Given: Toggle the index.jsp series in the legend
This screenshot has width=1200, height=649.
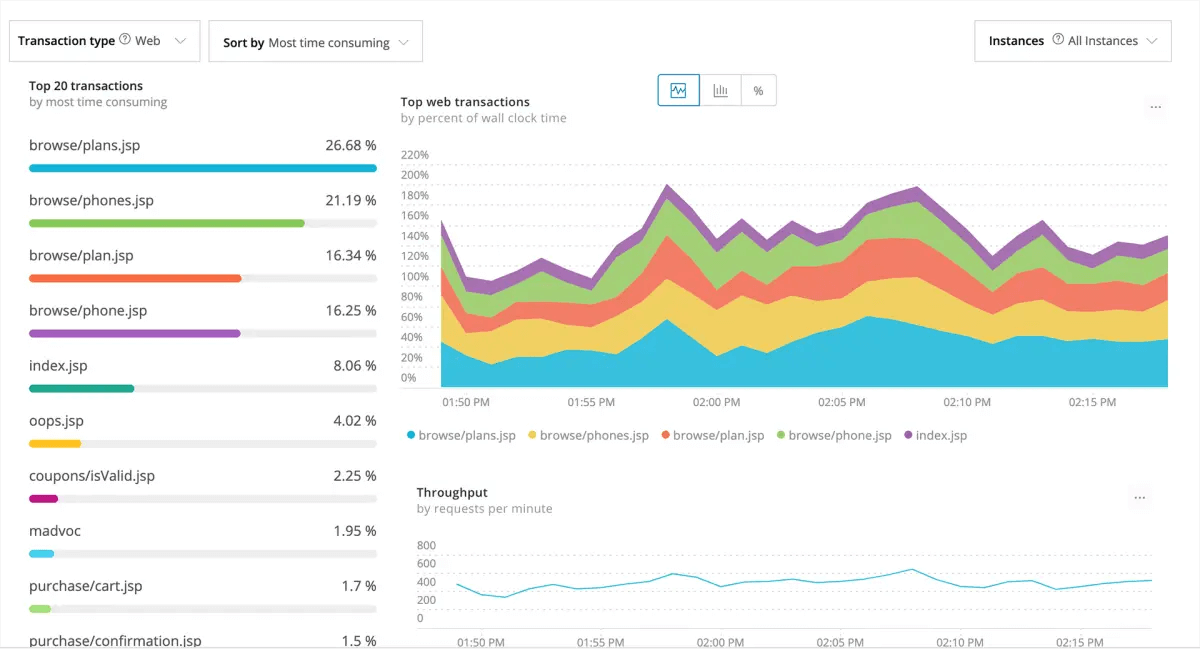Looking at the screenshot, I should click(935, 435).
